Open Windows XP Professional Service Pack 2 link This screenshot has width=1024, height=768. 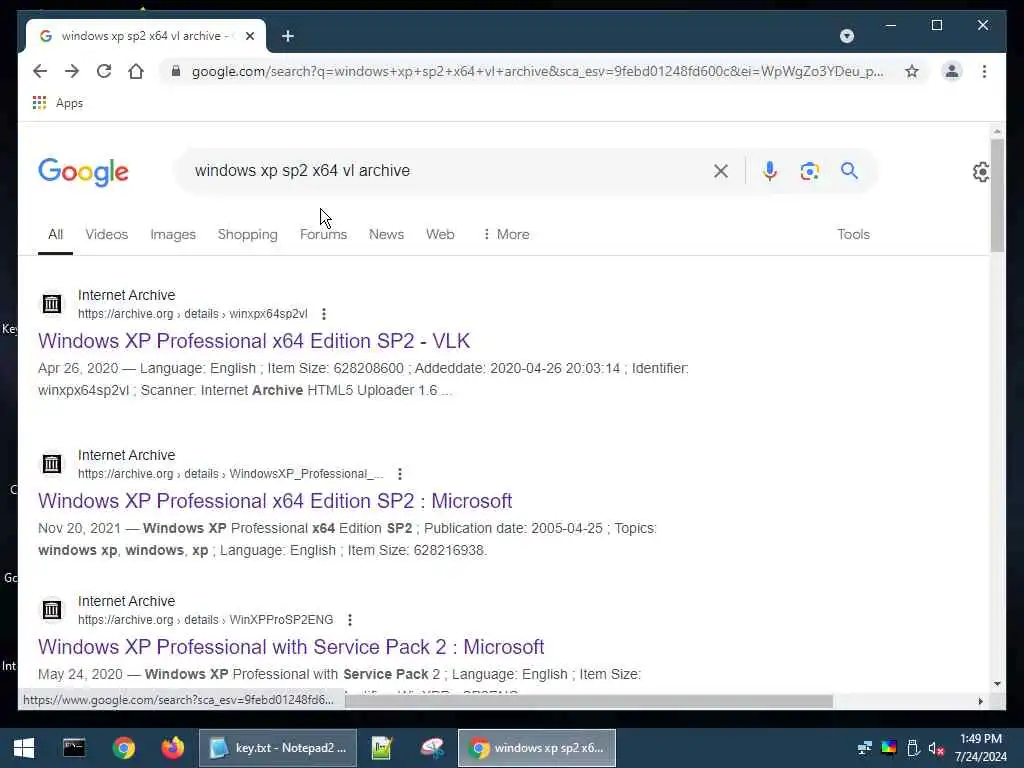(291, 647)
